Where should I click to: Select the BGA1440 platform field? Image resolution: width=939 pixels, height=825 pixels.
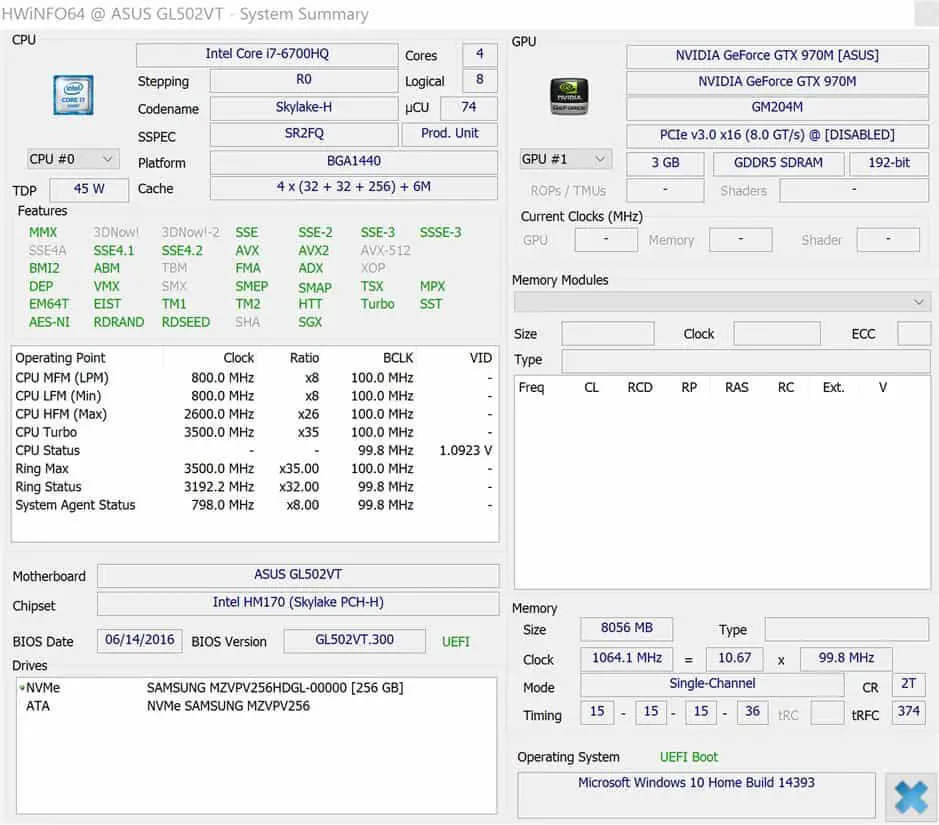353,161
